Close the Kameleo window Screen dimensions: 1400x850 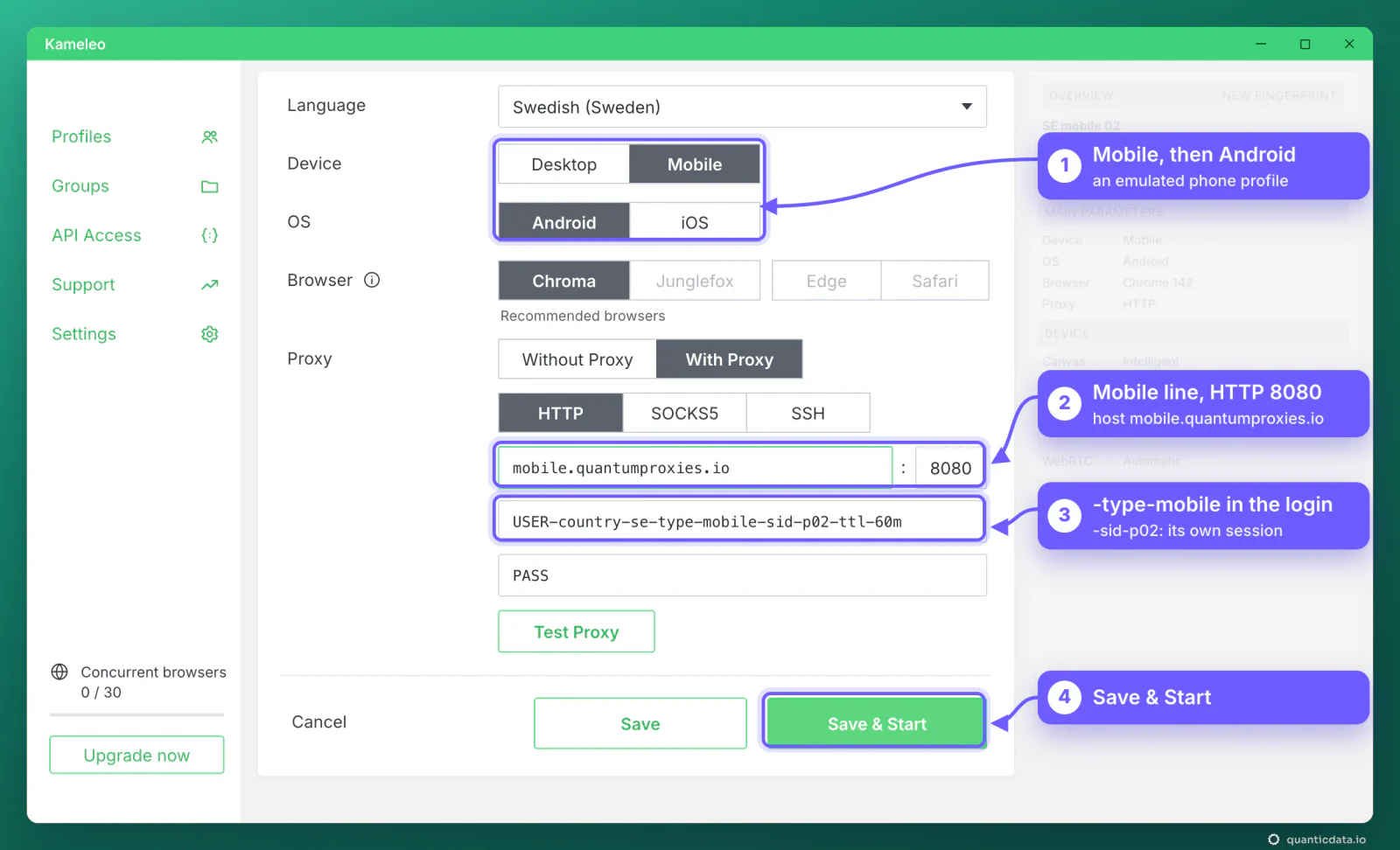coord(1349,44)
